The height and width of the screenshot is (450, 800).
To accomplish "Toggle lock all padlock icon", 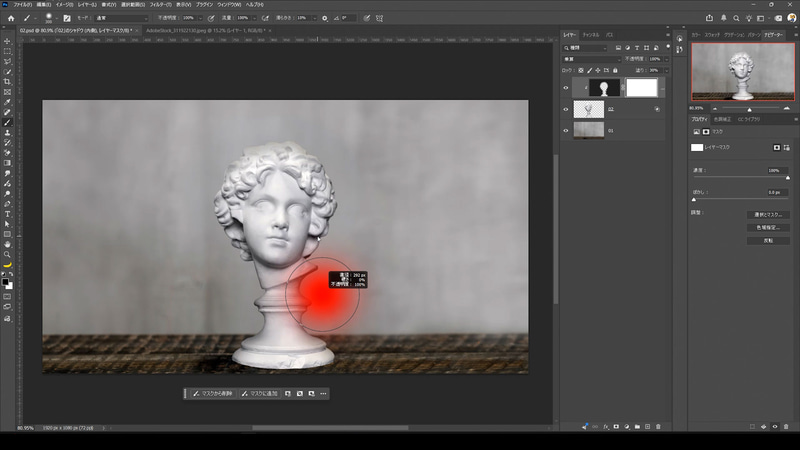I will [615, 70].
